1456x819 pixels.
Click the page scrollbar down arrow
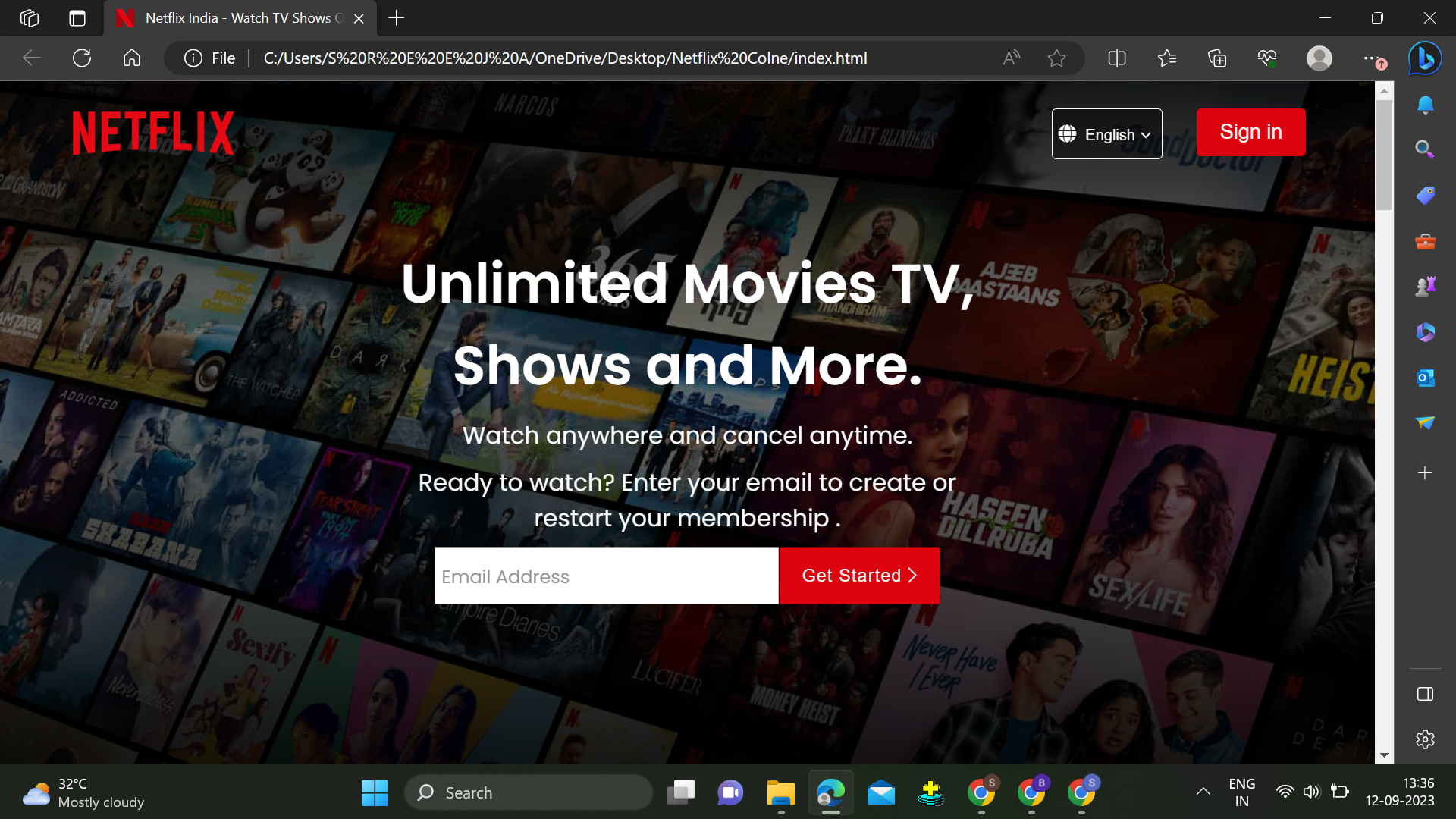[x=1384, y=755]
